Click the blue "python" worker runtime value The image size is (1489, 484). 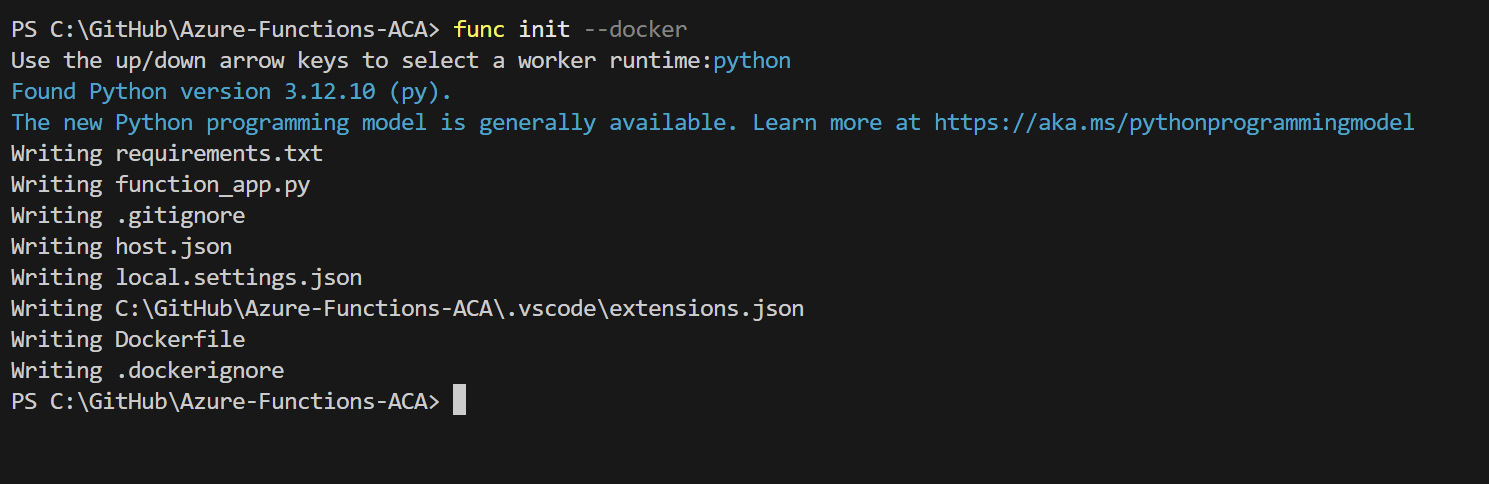(752, 61)
